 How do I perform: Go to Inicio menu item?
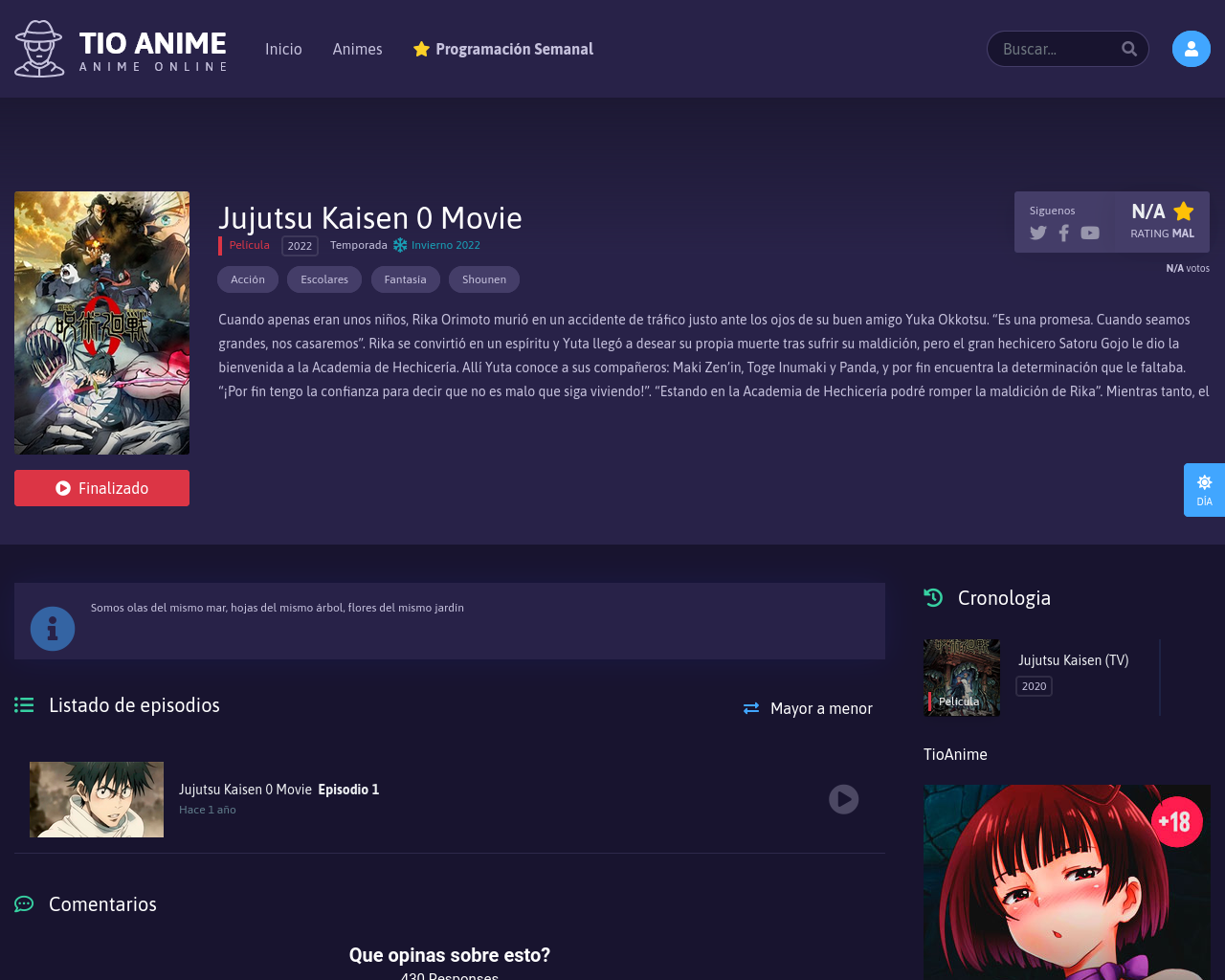tap(283, 49)
